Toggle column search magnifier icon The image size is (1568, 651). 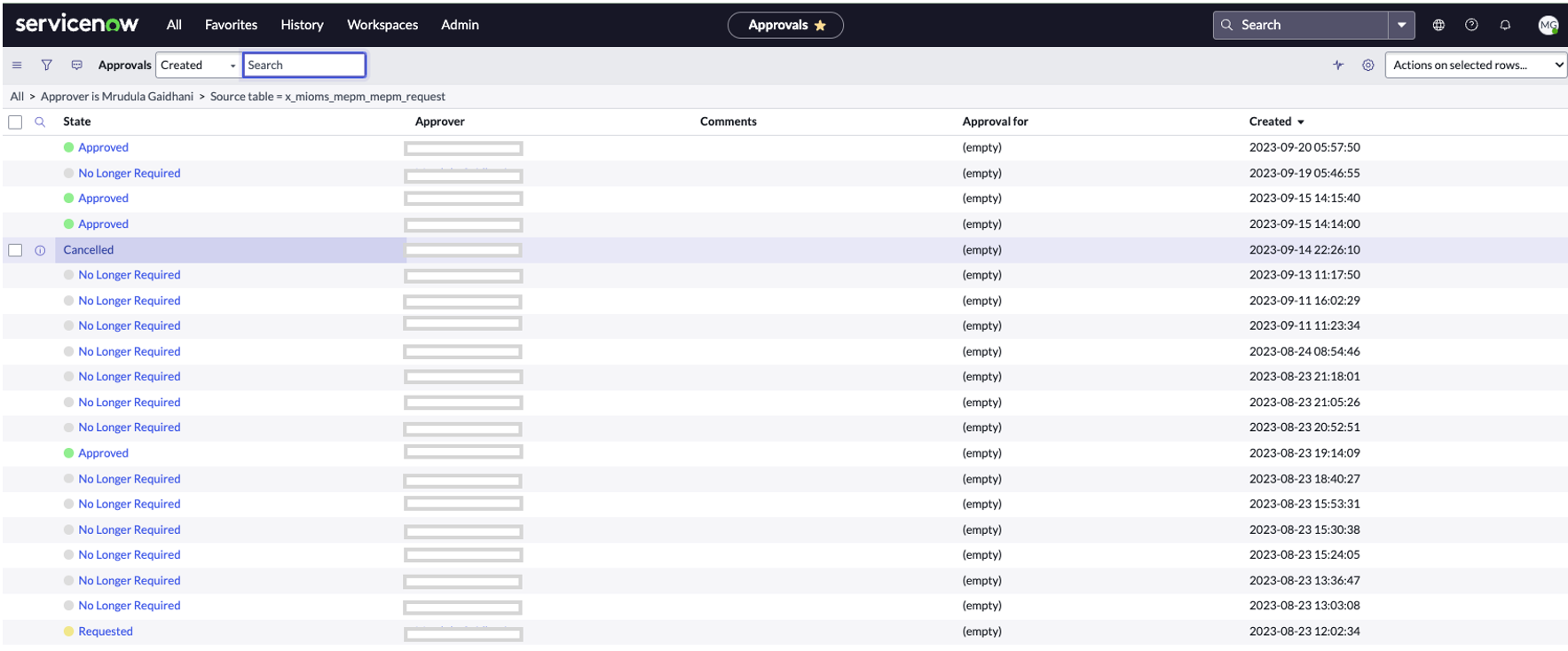(40, 122)
